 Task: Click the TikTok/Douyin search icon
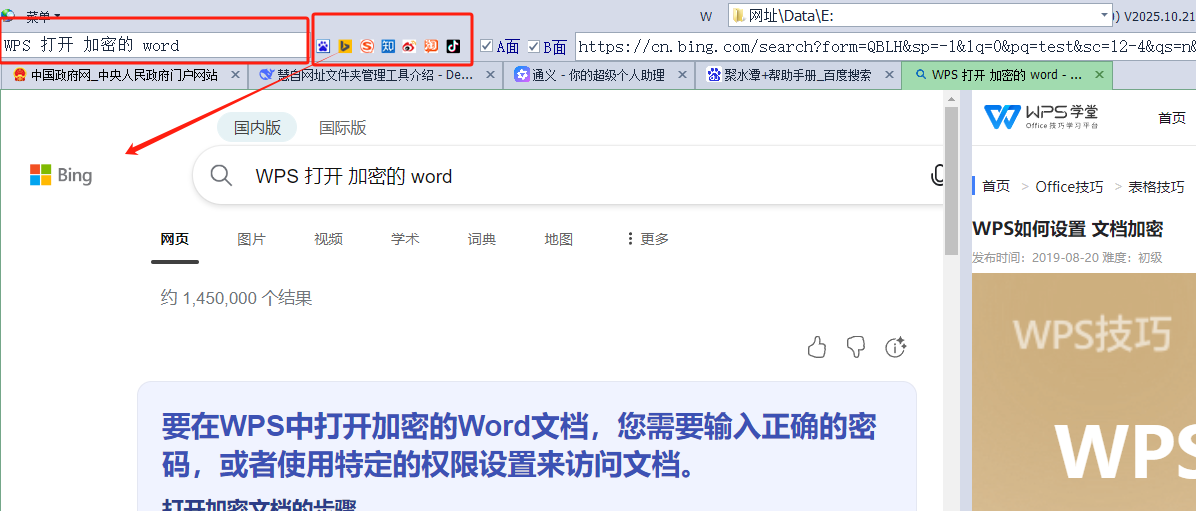click(x=453, y=46)
